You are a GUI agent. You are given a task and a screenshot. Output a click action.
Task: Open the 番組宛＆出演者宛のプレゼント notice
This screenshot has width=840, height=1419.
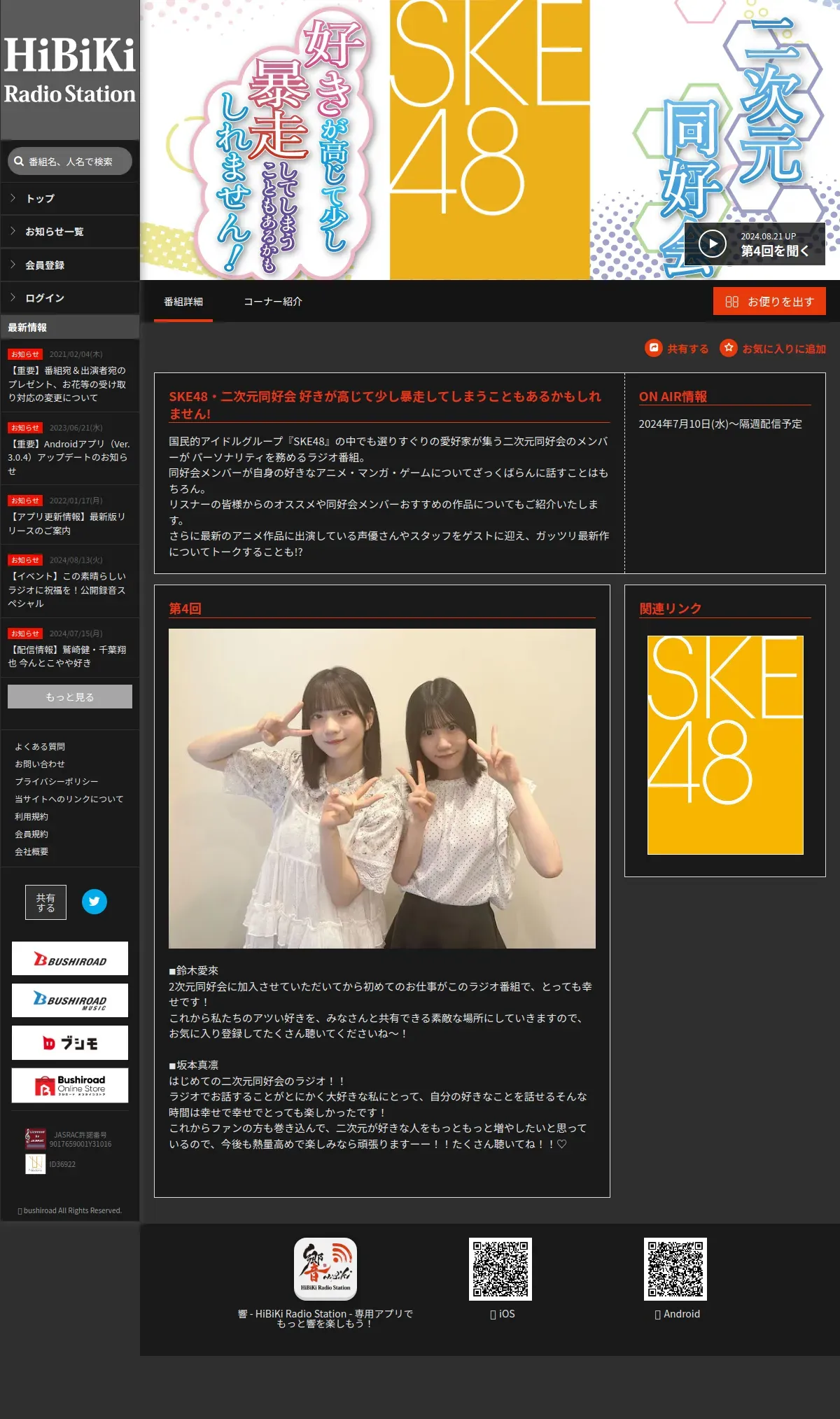pyautogui.click(x=70, y=376)
